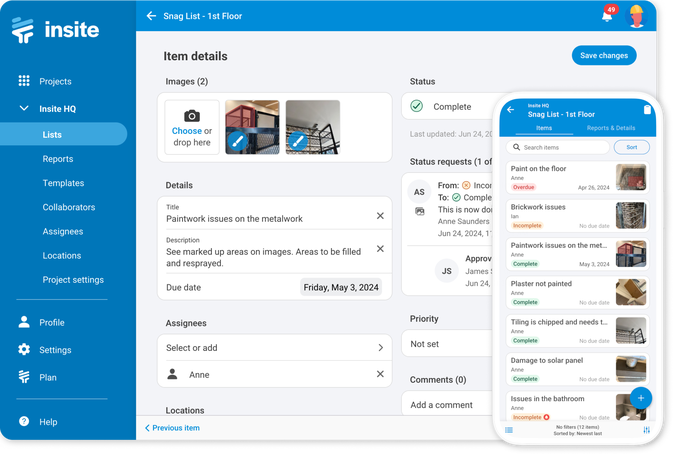The width and height of the screenshot is (680, 454).
Task: Click the camera icon to choose an image
Action: pyautogui.click(x=191, y=116)
